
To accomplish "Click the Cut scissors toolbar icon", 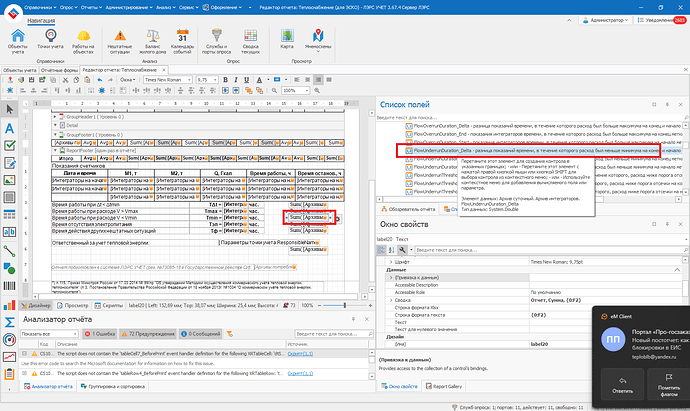I will [66, 80].
